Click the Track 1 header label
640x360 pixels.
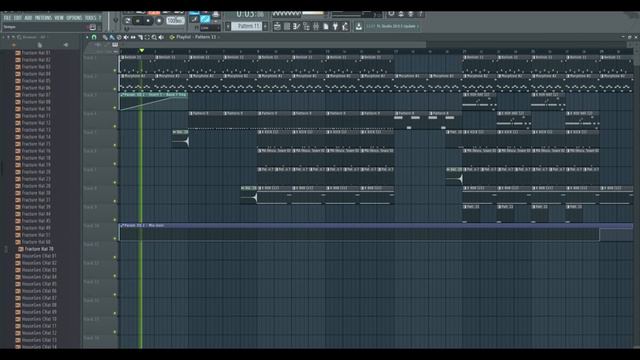(90, 58)
